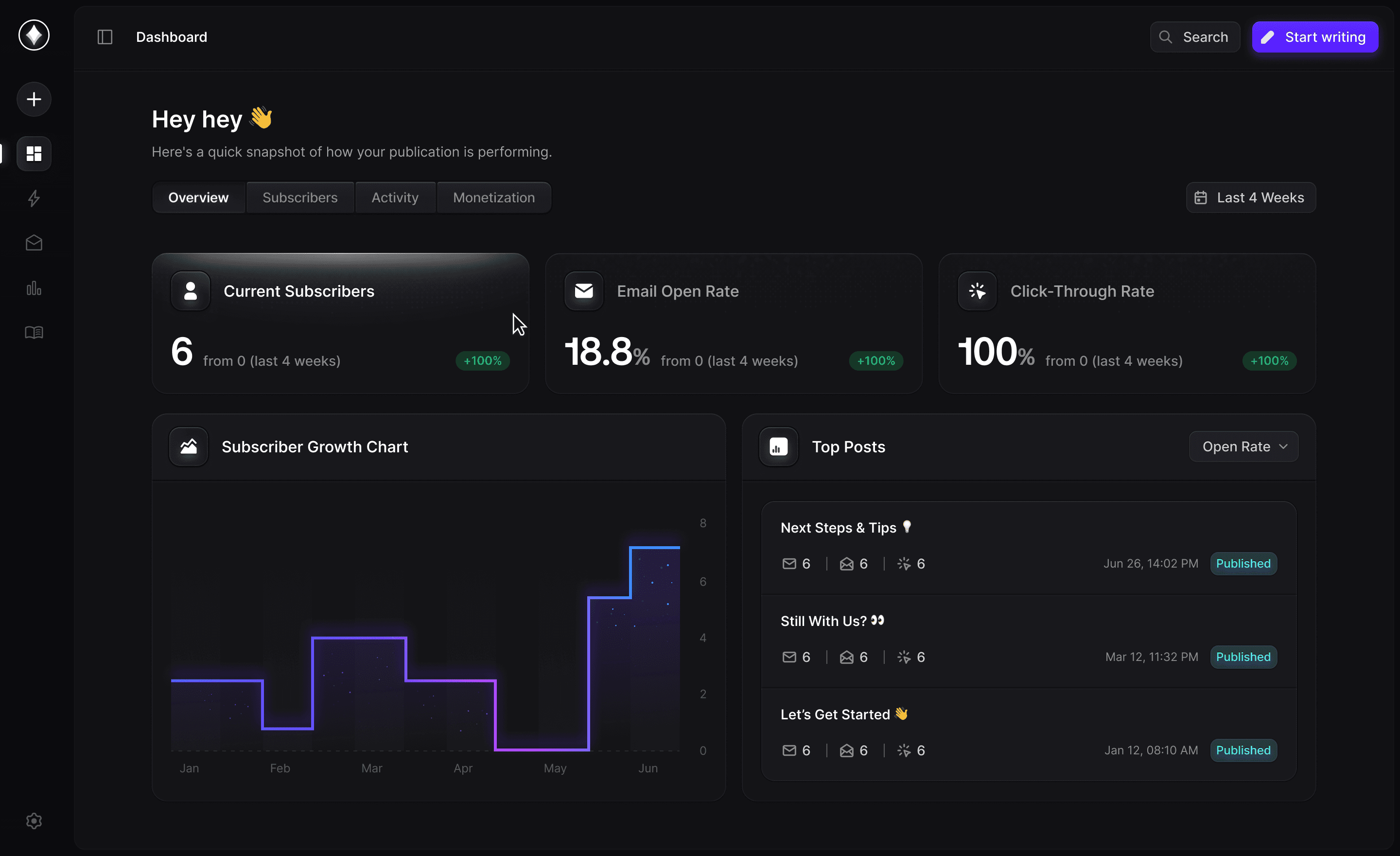Open the bar chart analytics sidebar icon
The image size is (1400, 856).
(34, 288)
